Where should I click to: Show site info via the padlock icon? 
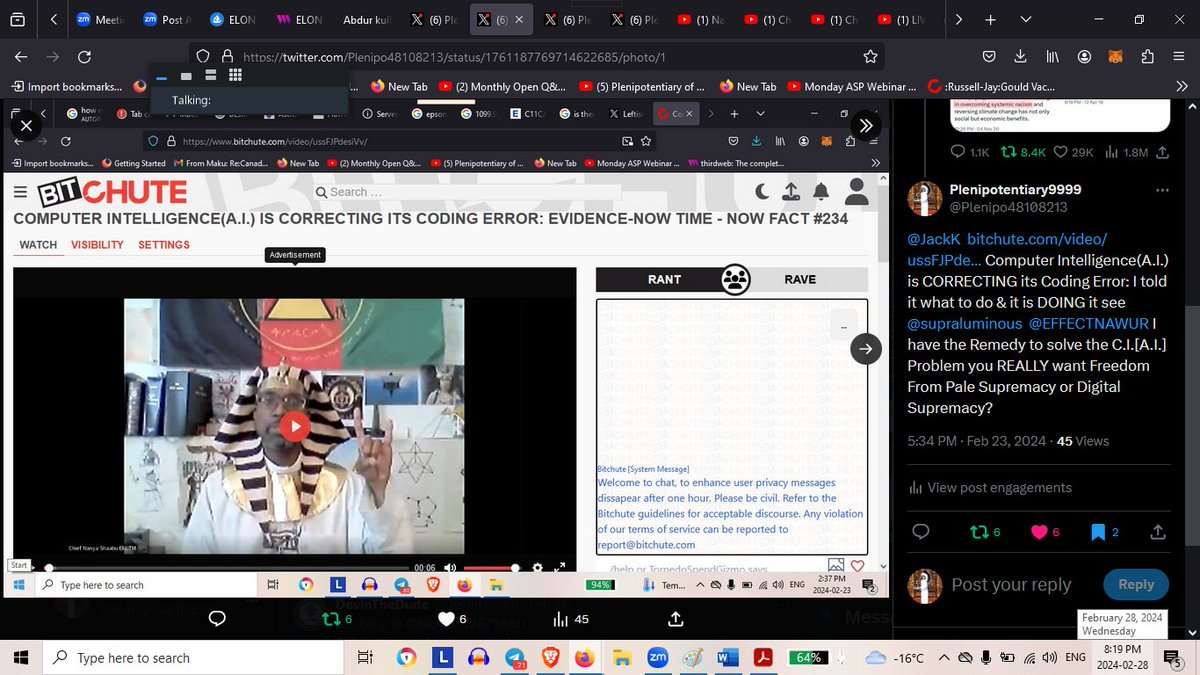pyautogui.click(x=227, y=57)
